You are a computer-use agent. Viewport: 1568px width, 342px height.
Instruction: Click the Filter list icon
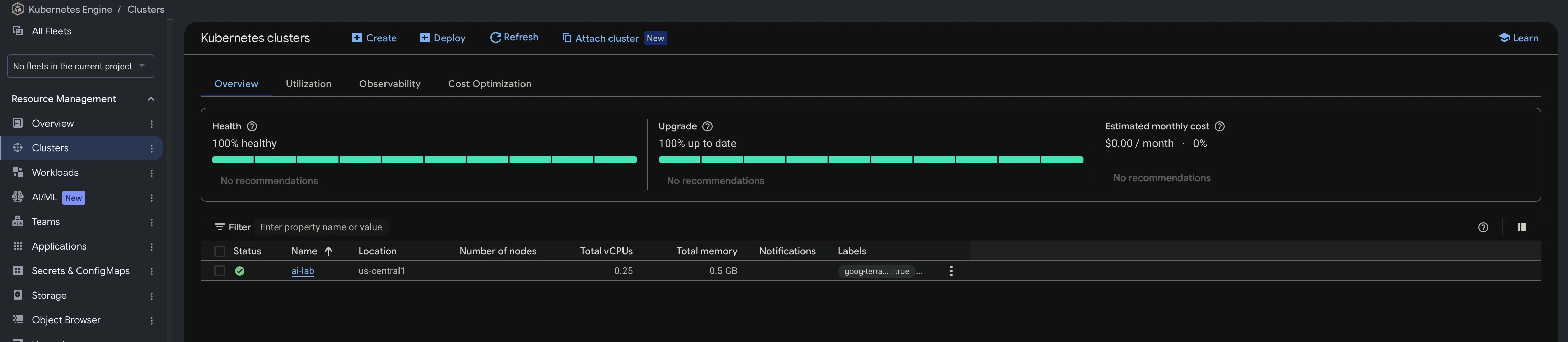pos(220,227)
